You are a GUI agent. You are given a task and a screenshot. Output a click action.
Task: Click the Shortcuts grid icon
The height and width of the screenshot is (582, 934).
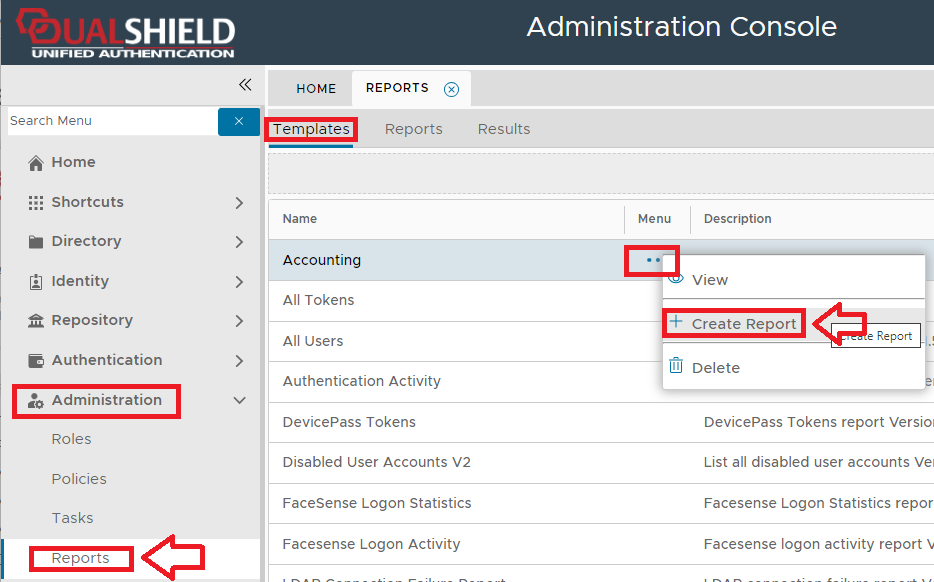pos(36,202)
